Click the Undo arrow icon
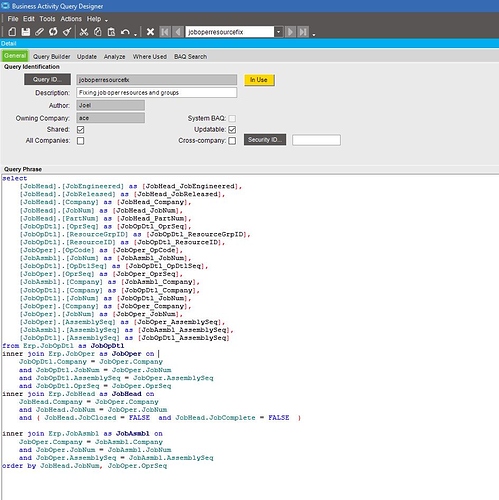Image resolution: width=499 pixels, height=500 pixels. [125, 32]
